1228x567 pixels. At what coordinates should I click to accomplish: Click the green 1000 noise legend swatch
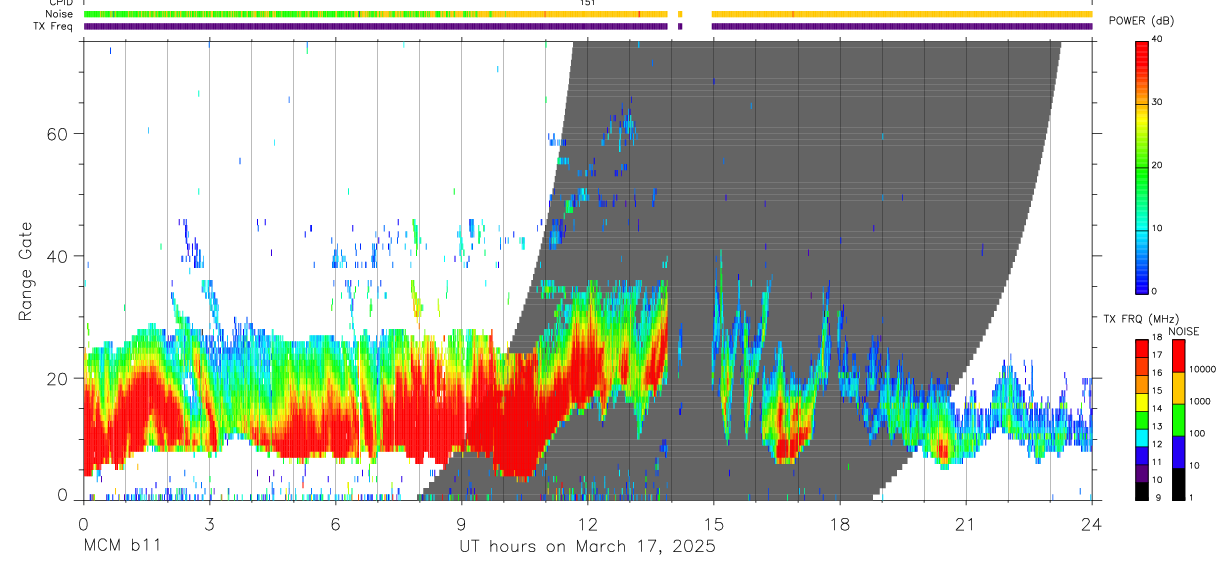[1179, 419]
